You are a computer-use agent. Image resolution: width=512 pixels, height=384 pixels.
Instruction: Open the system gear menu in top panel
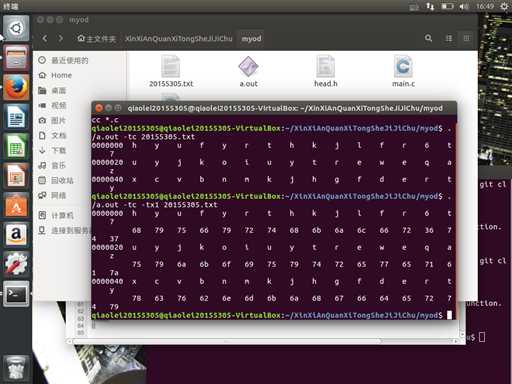[505, 6]
